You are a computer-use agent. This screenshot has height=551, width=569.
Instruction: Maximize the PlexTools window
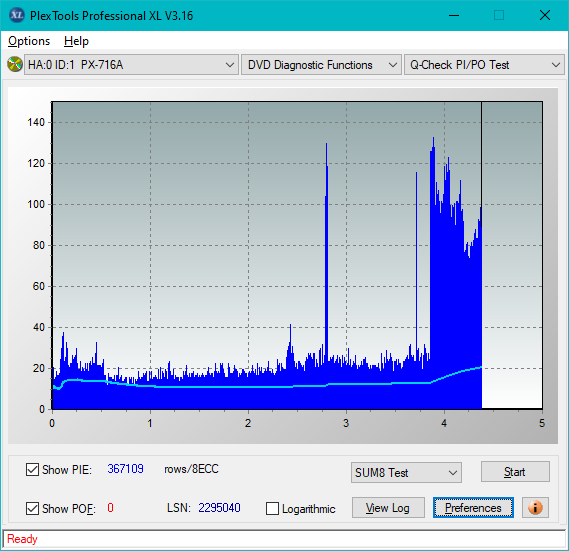click(x=499, y=15)
